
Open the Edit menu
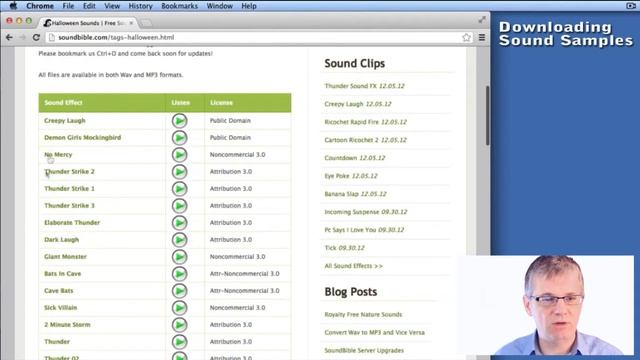(x=89, y=6)
